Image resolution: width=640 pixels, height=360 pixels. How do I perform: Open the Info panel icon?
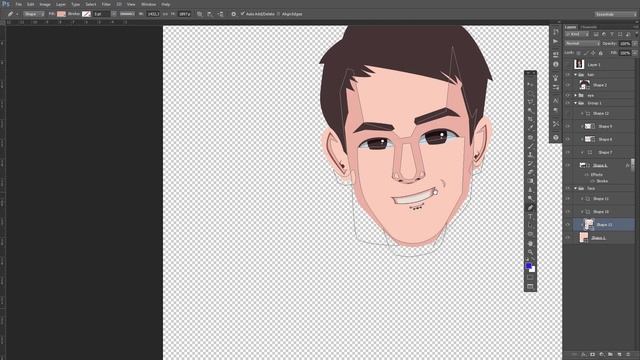click(556, 64)
